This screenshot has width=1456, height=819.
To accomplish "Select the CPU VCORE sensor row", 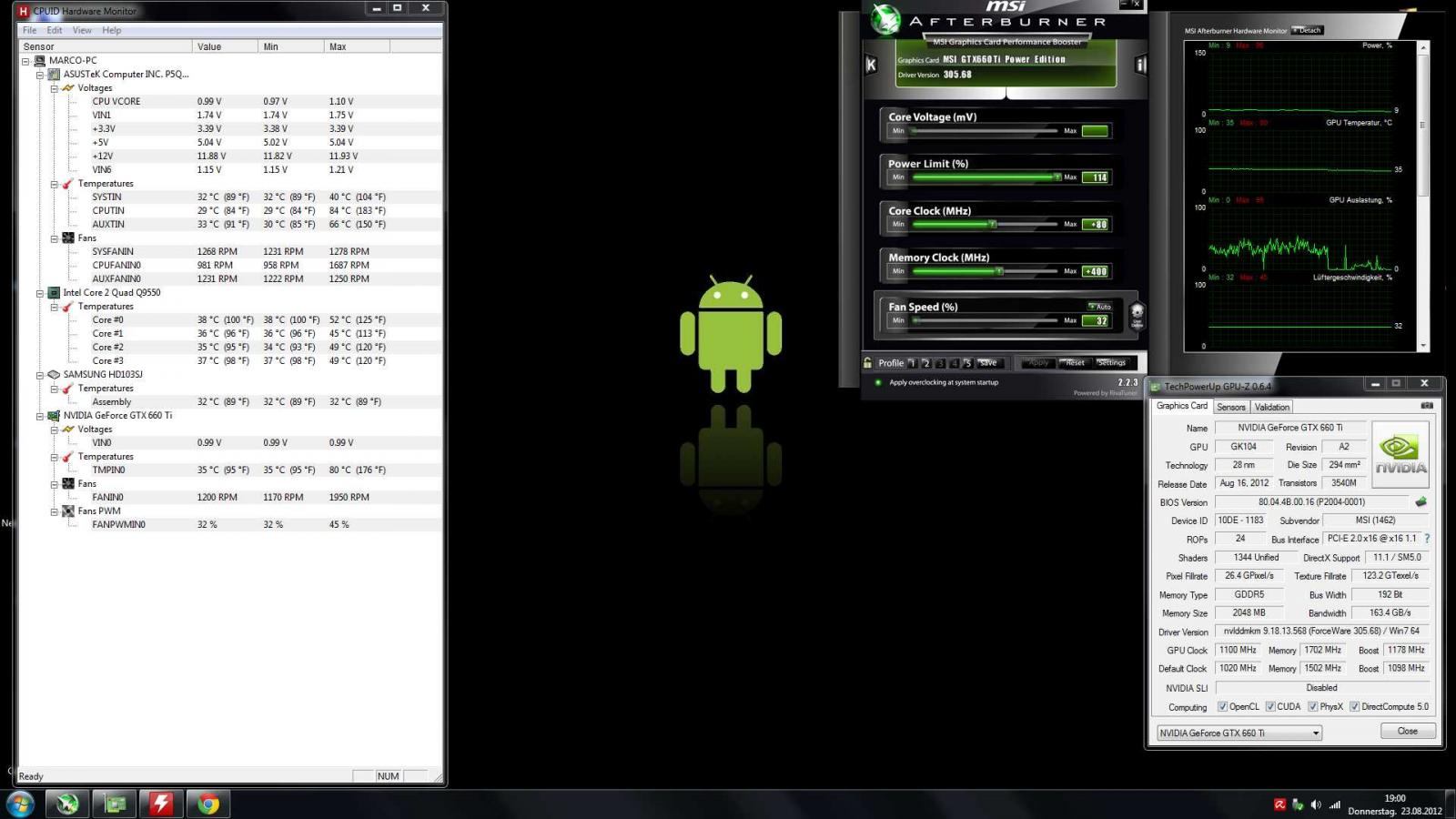I will 229,102.
